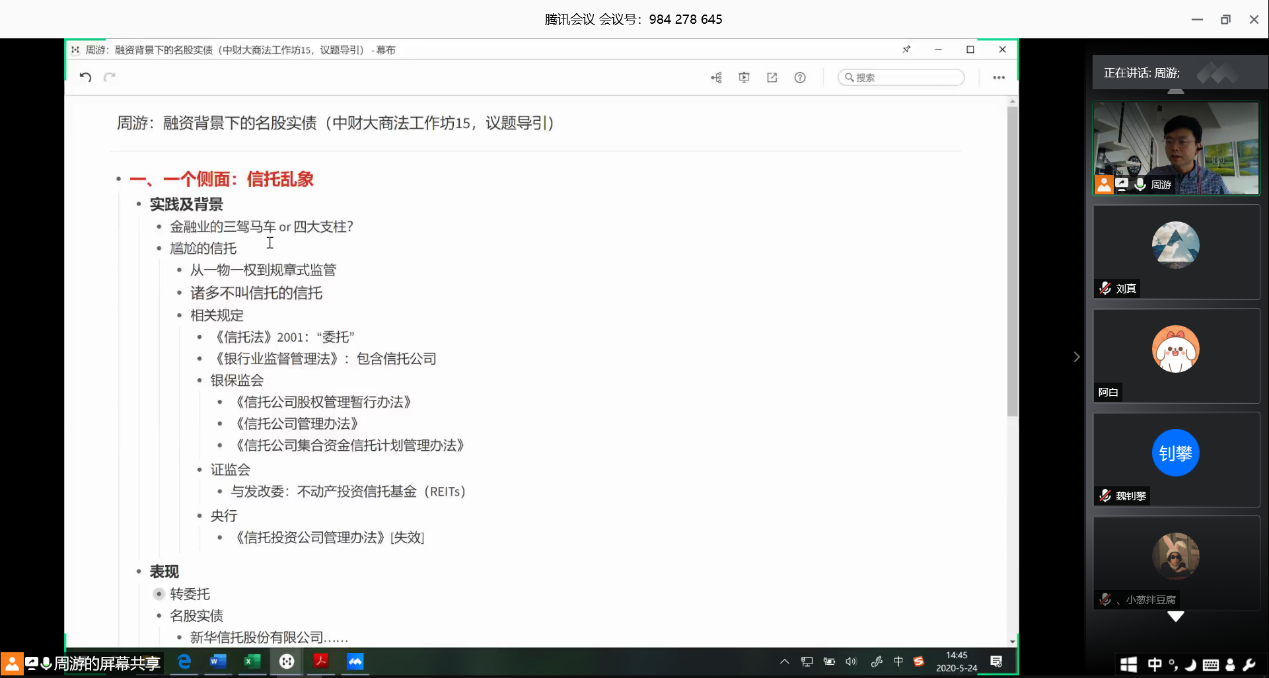Click the 一、一个侧面：信托乱象 heading
The image size is (1269, 678).
tap(221, 180)
